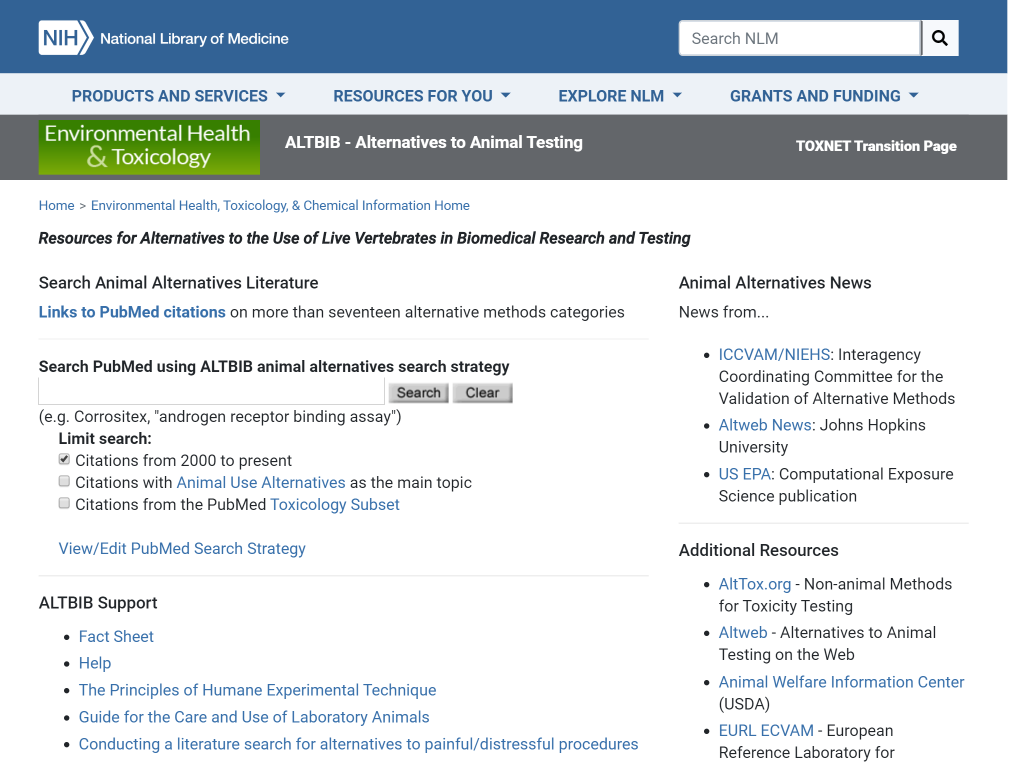
Task: Click the National Library of Medicine title
Action: tap(194, 39)
